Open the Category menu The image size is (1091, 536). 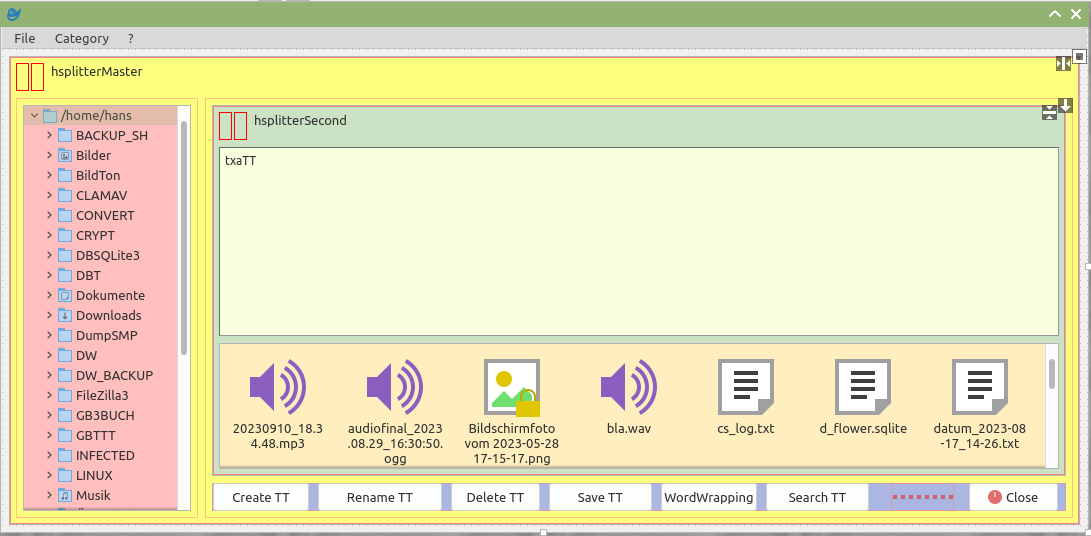click(82, 38)
